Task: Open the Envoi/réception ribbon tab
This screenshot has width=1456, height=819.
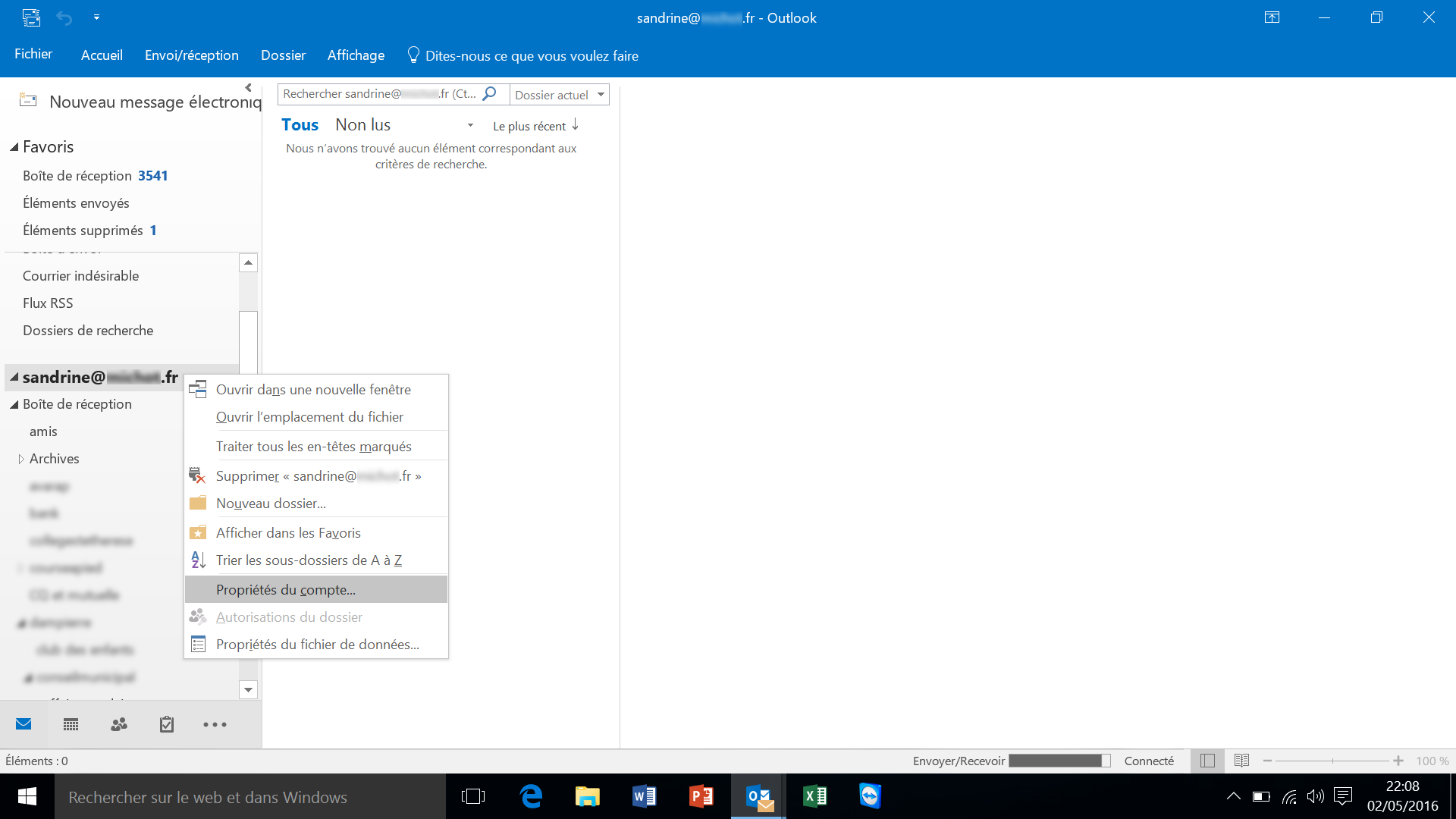Action: tap(192, 55)
